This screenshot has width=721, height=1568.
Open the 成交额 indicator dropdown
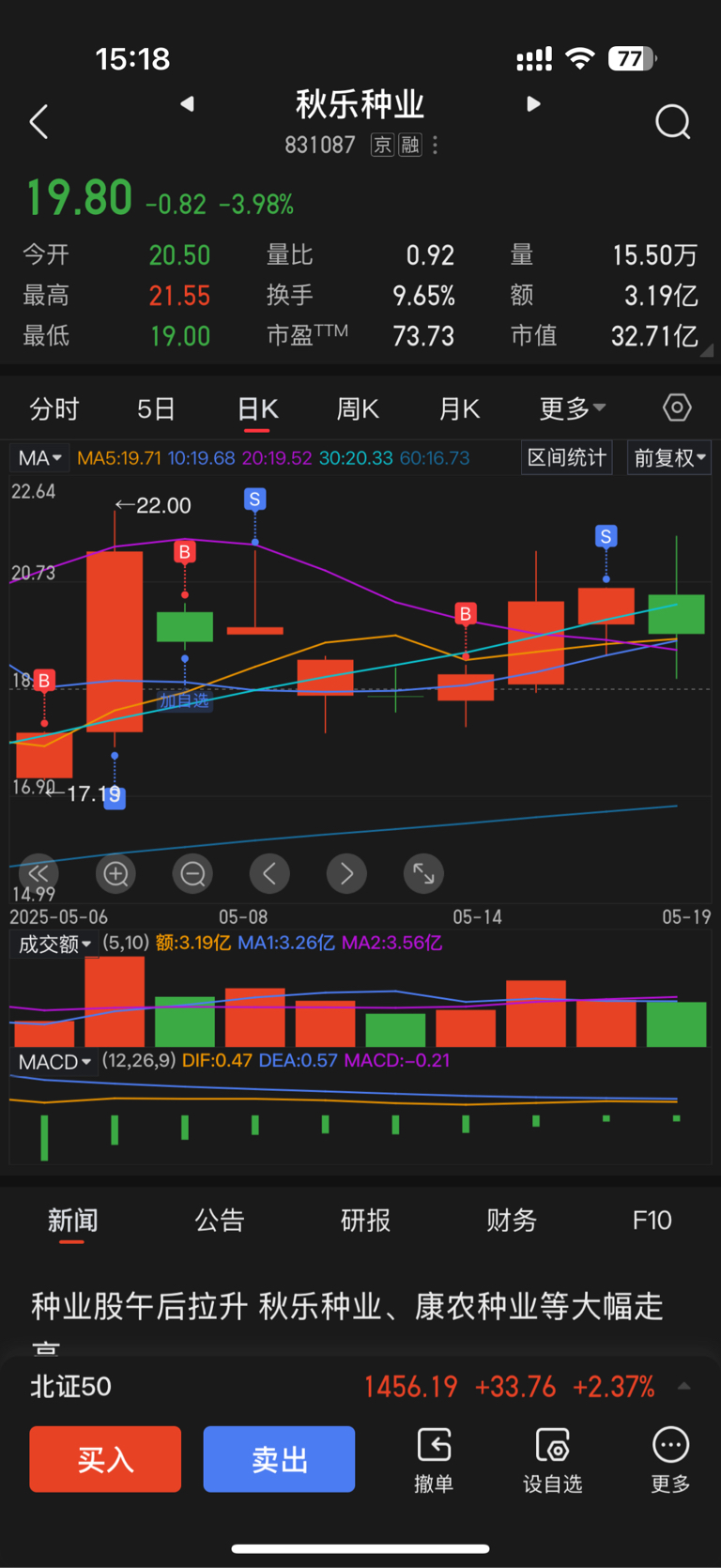pos(54,944)
